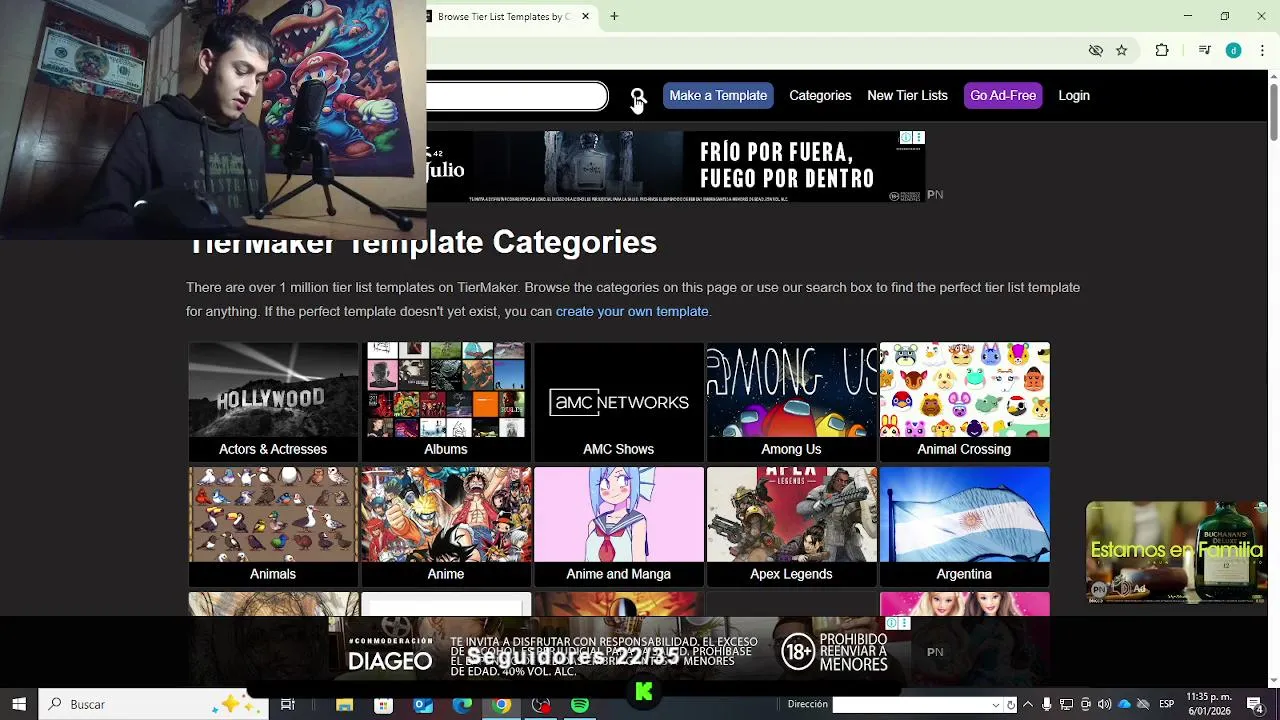Click the 'Estamos en Familia' side advertisement

(x=1176, y=552)
